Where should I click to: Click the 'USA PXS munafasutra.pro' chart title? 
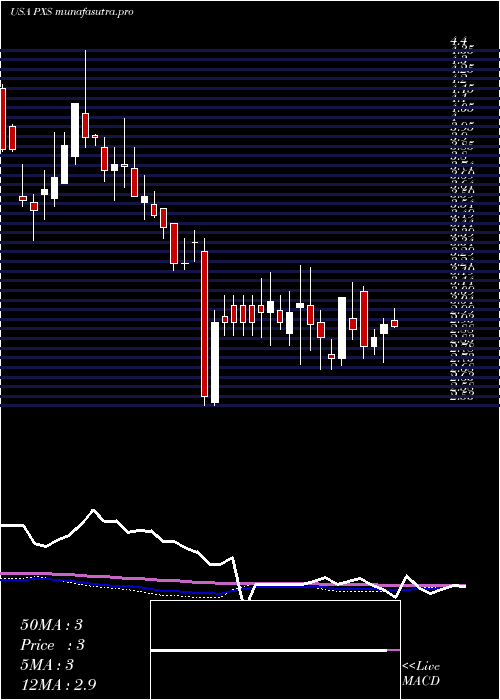72,12
